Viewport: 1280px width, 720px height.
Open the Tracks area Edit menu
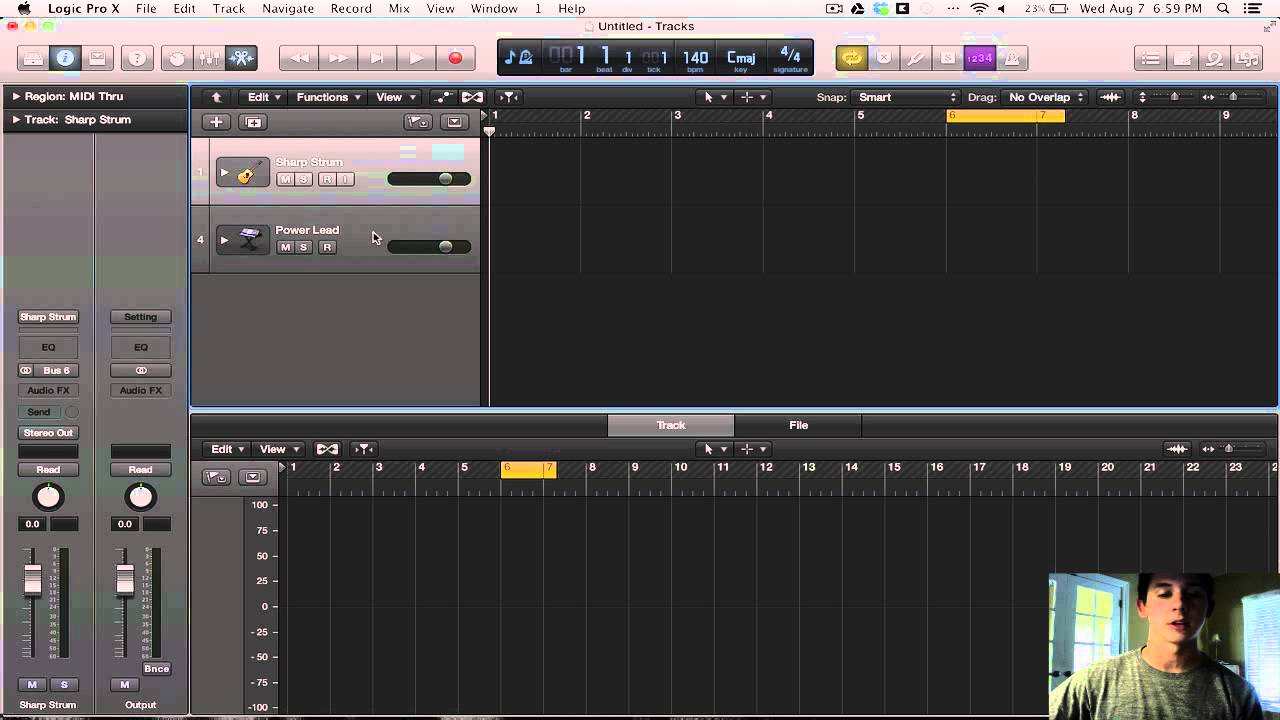tap(264, 97)
